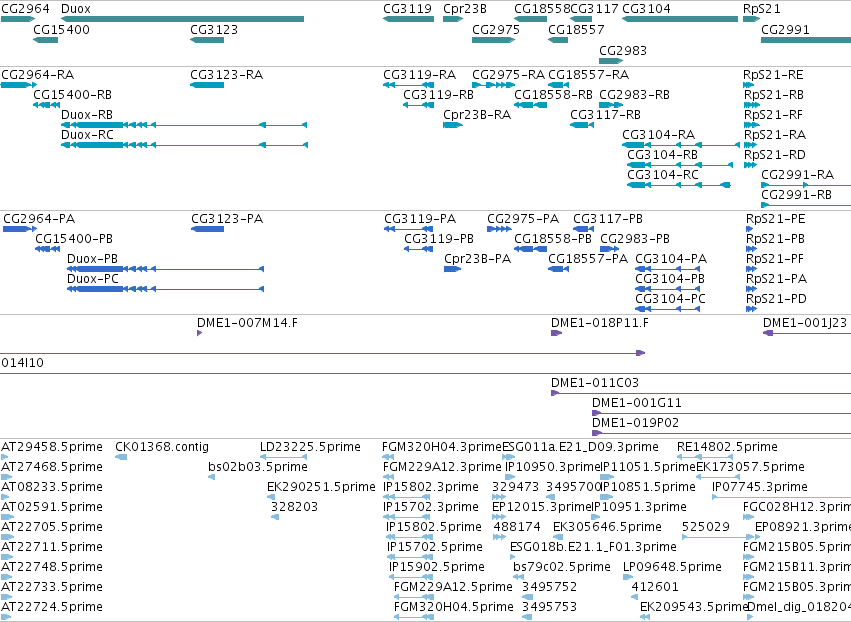Click transcript CG3123-RA
The image size is (851, 622).
click(x=226, y=75)
